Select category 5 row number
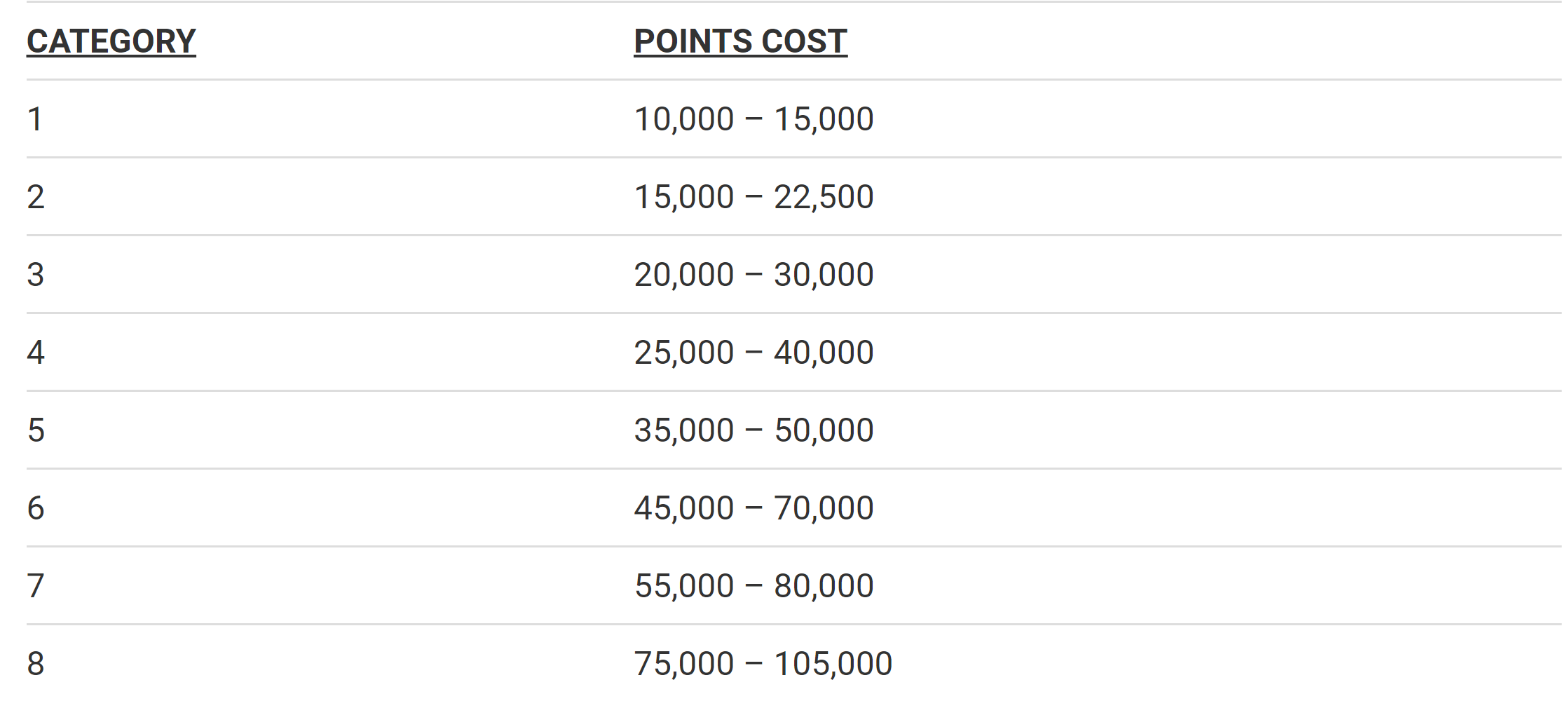Viewport: 1568px width, 701px height. (x=36, y=430)
